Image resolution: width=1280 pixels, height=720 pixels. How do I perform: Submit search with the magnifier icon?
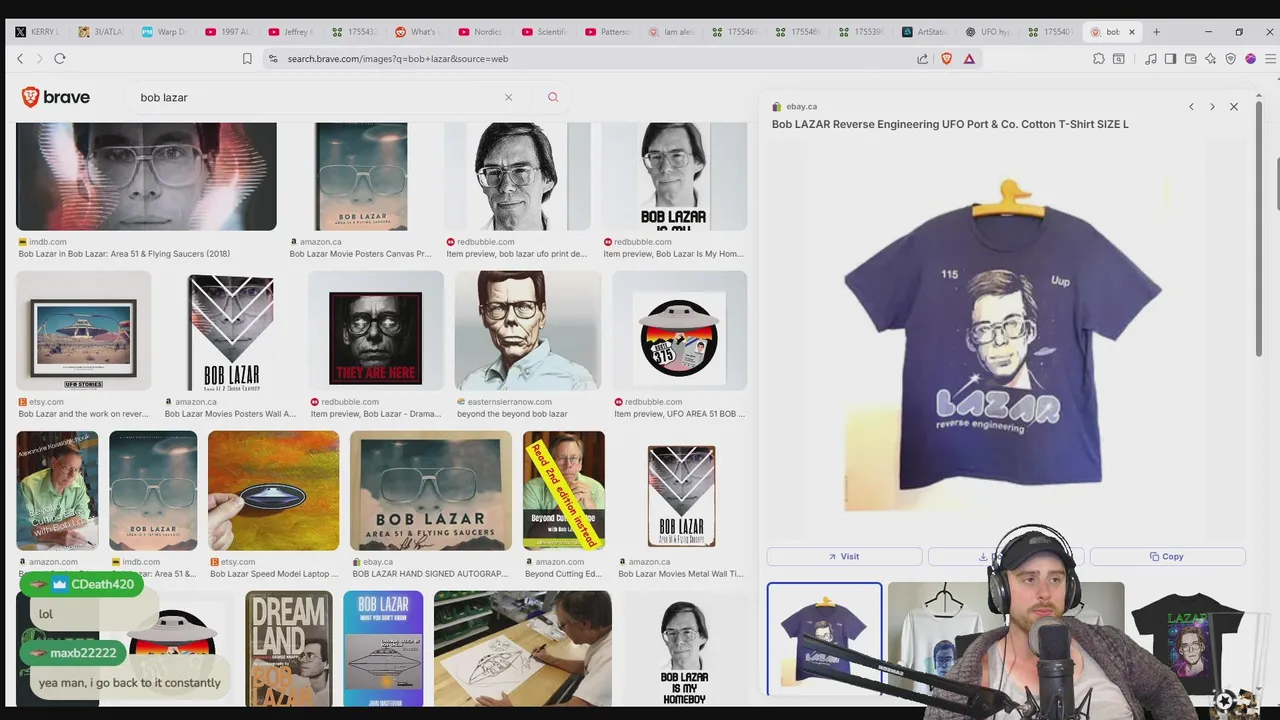click(x=553, y=97)
